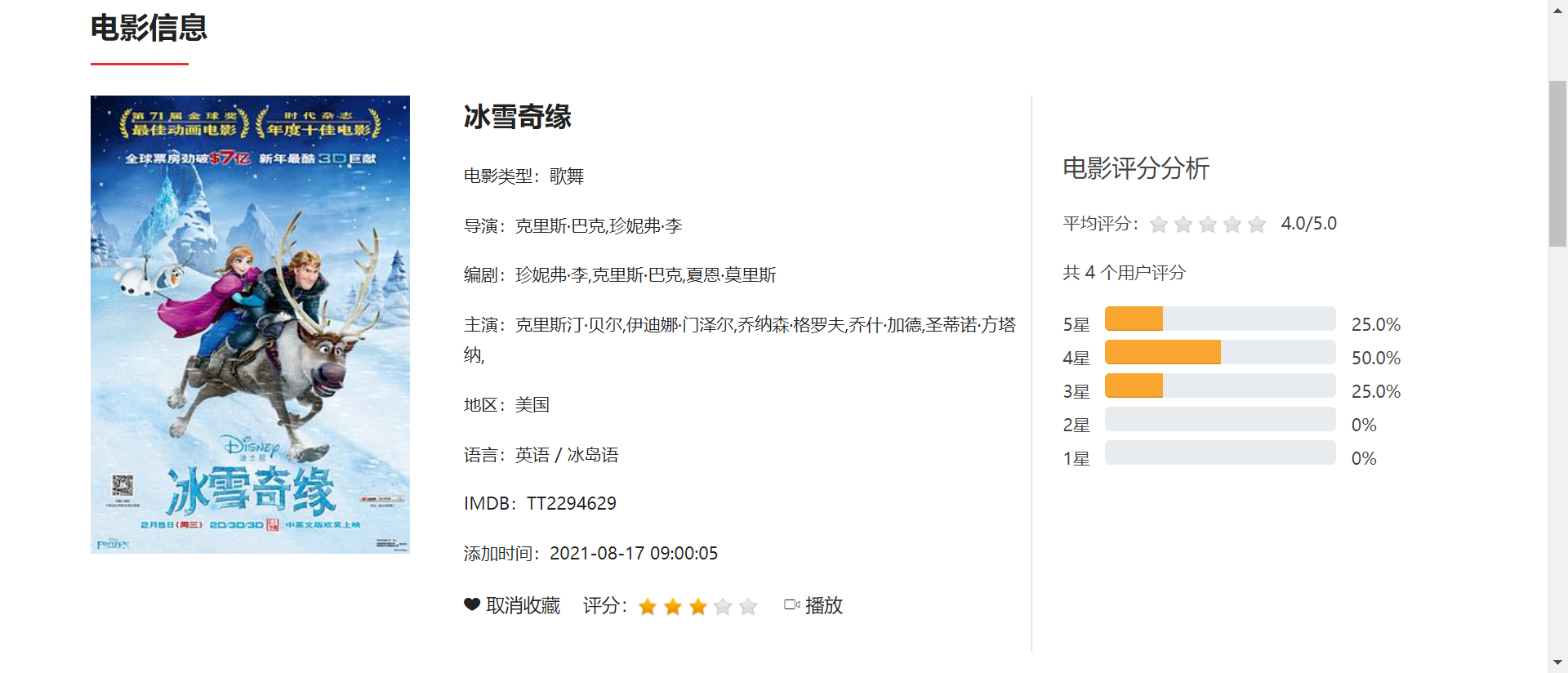Click the 1星 row label

point(1076,459)
